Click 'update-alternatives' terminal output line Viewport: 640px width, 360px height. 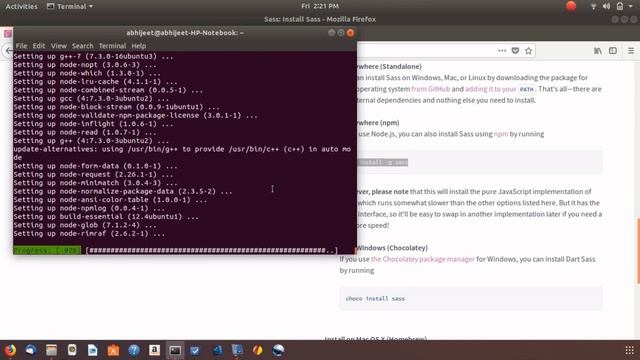tap(182, 153)
